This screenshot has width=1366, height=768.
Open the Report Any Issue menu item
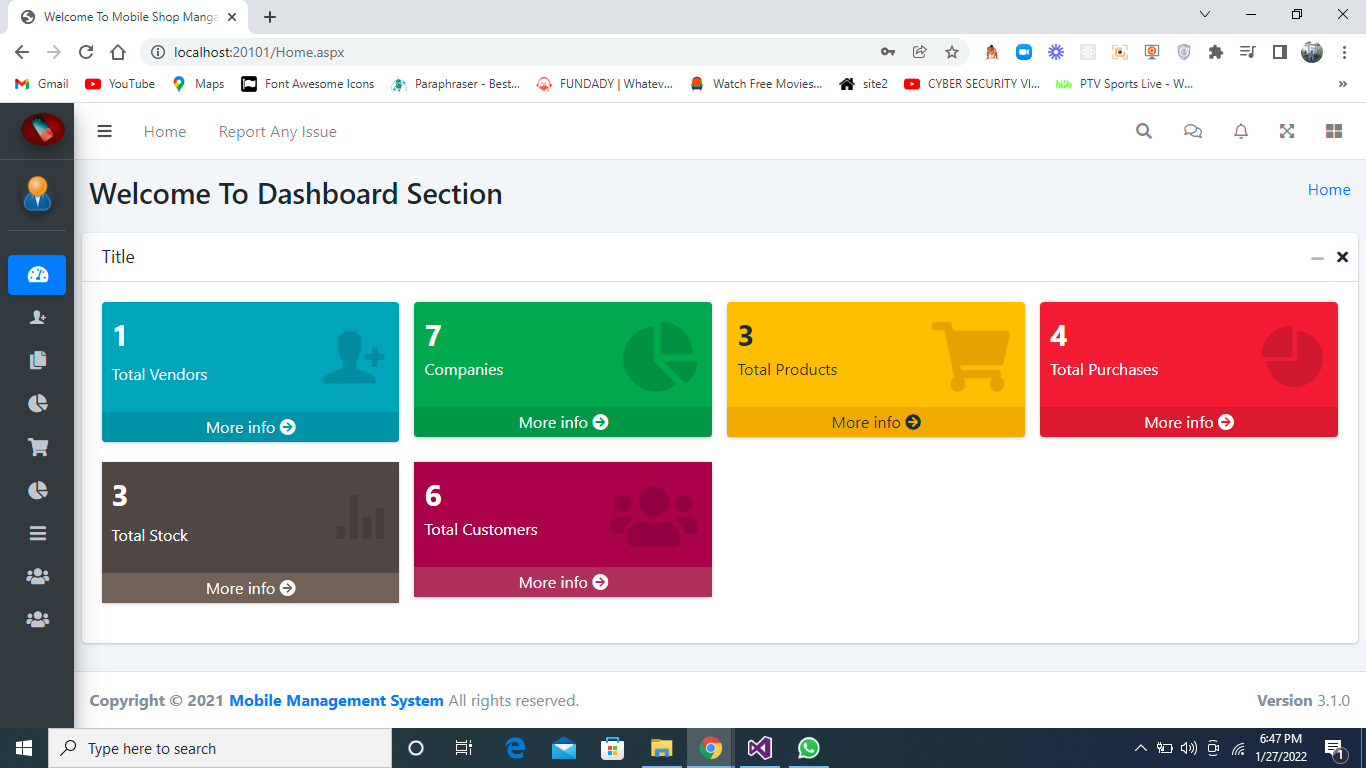(277, 131)
